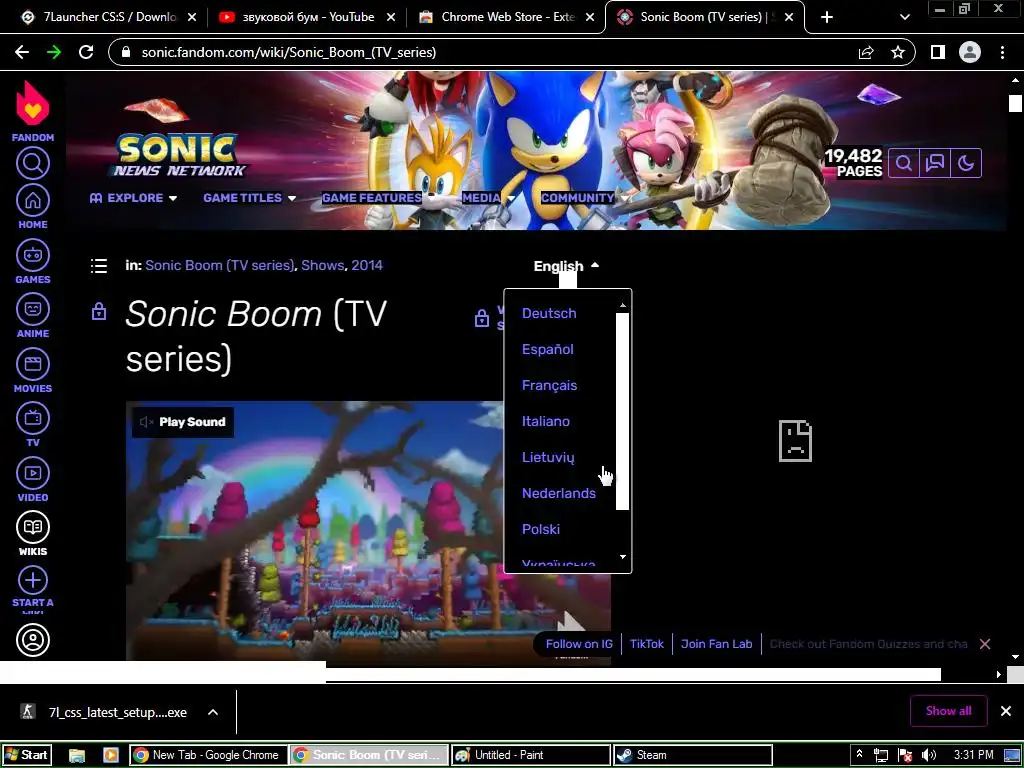Click the browser back arrow
This screenshot has height=768, width=1024.
click(x=22, y=52)
